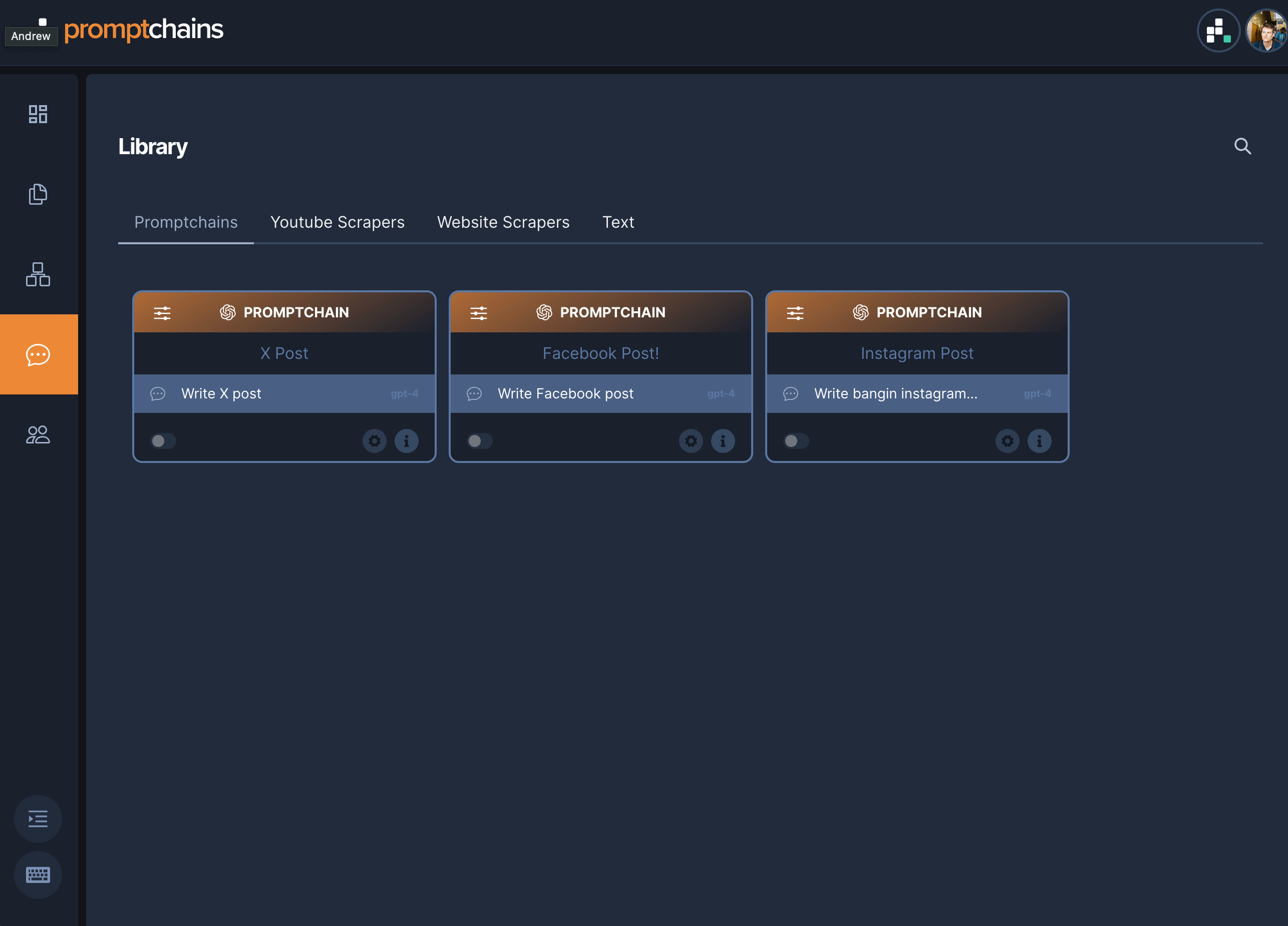This screenshot has width=1288, height=926.
Task: Switch to the Text tab
Action: coord(618,222)
